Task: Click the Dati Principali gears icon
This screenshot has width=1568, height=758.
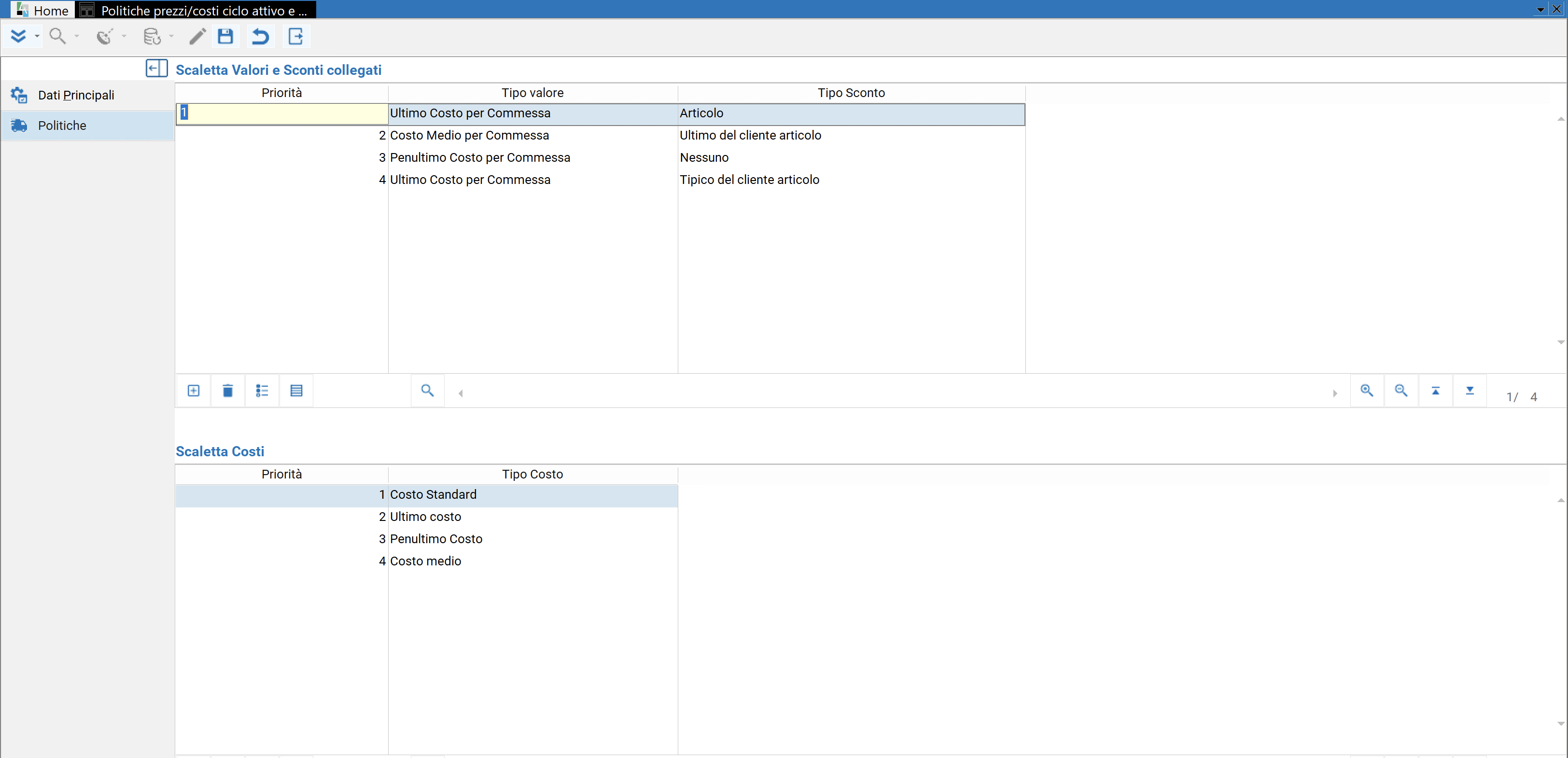Action: click(x=19, y=95)
